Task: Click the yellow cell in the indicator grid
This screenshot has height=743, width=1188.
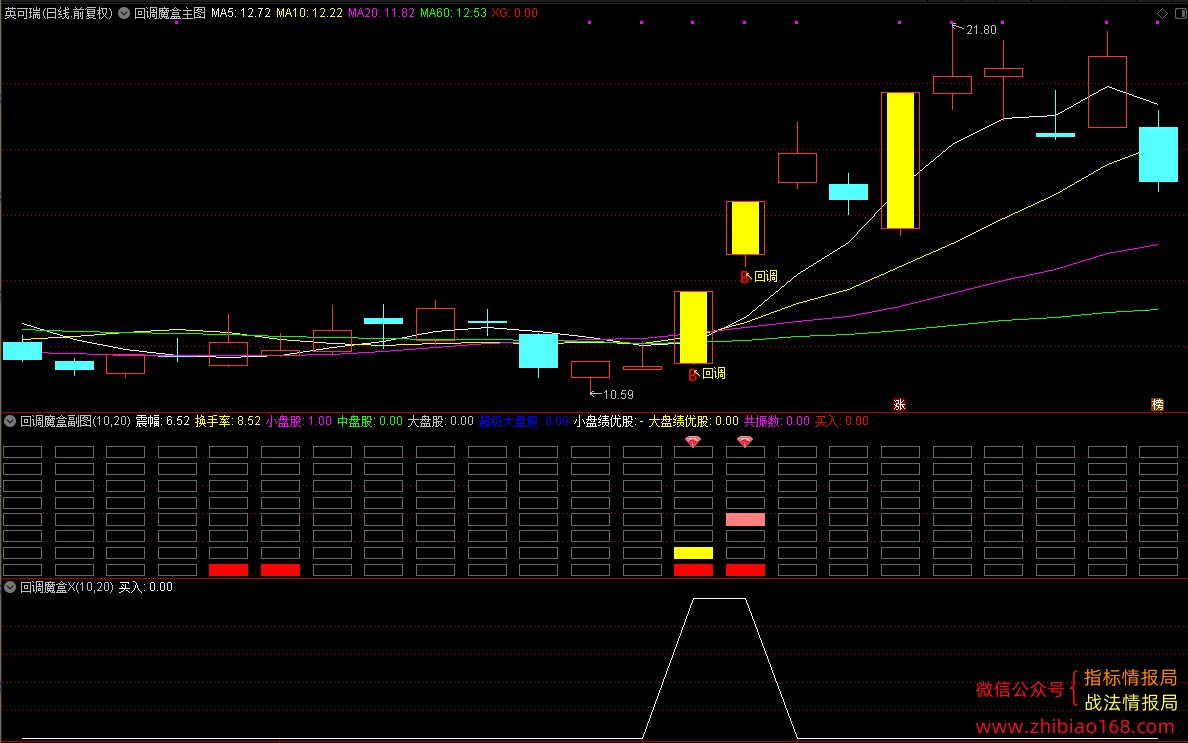Action: 693,553
